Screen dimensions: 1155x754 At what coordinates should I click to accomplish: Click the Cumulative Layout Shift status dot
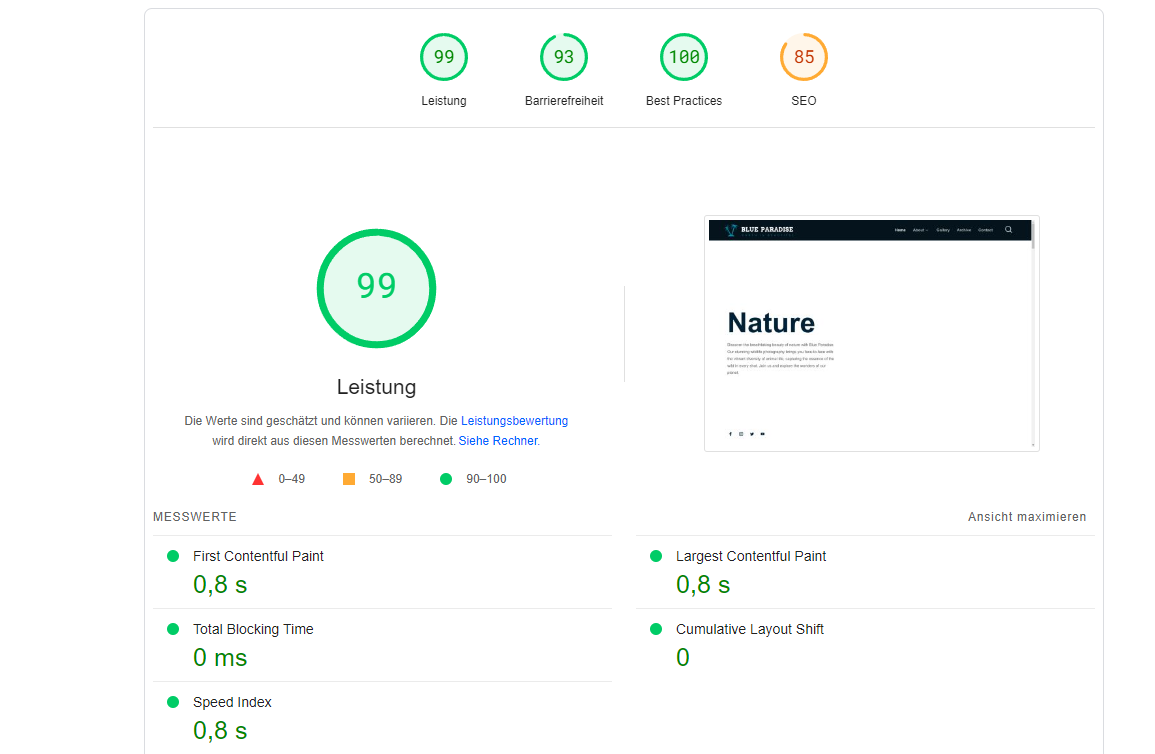[x=656, y=629]
